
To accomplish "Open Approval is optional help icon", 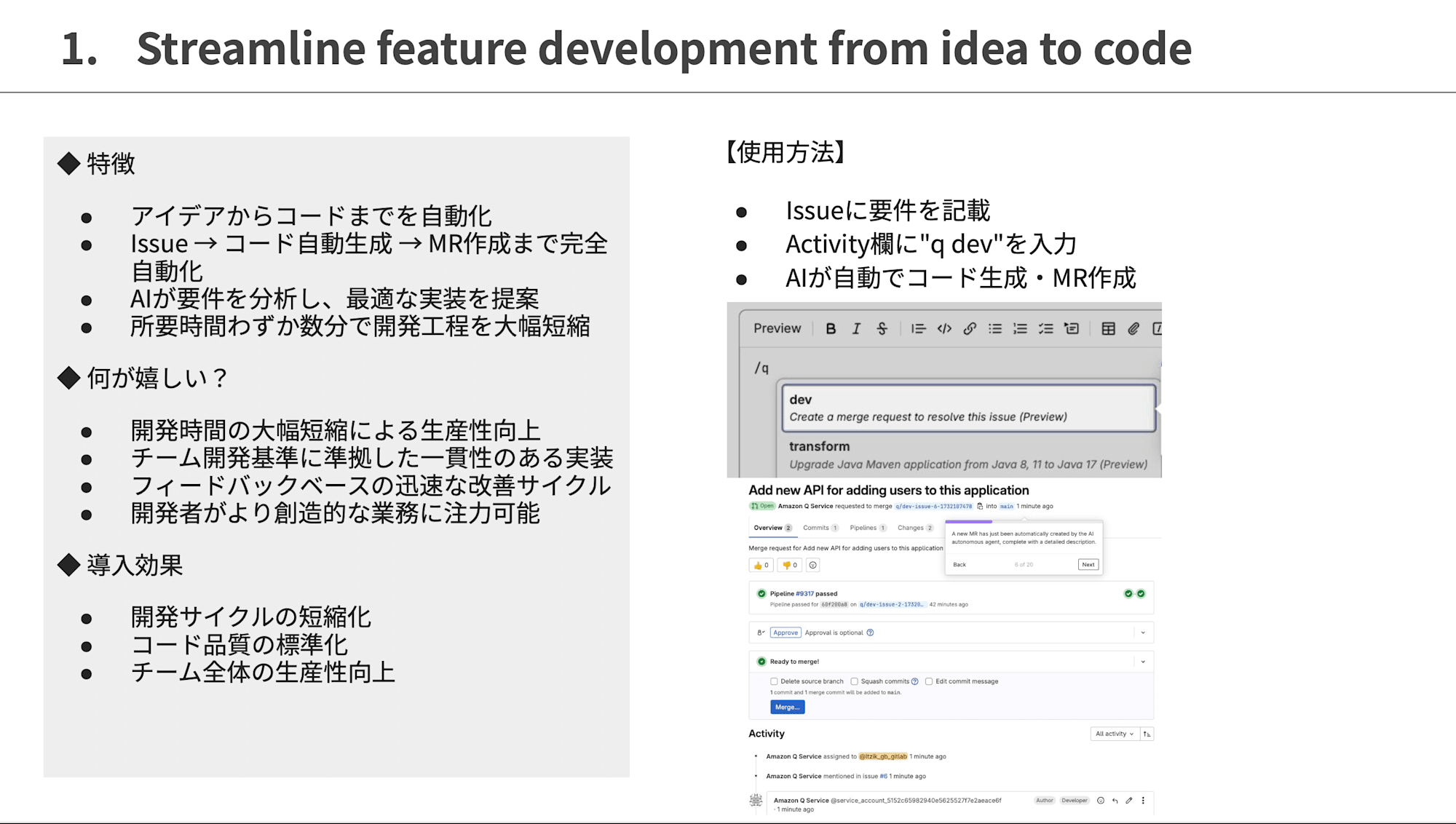I will point(870,633).
